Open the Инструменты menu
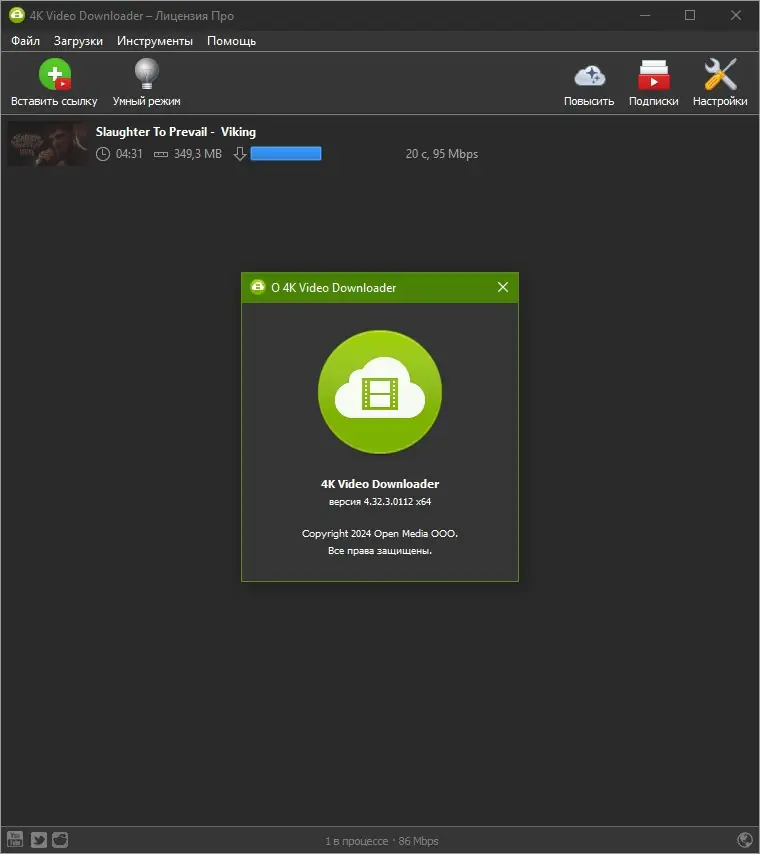Image resolution: width=760 pixels, height=854 pixels. (155, 41)
